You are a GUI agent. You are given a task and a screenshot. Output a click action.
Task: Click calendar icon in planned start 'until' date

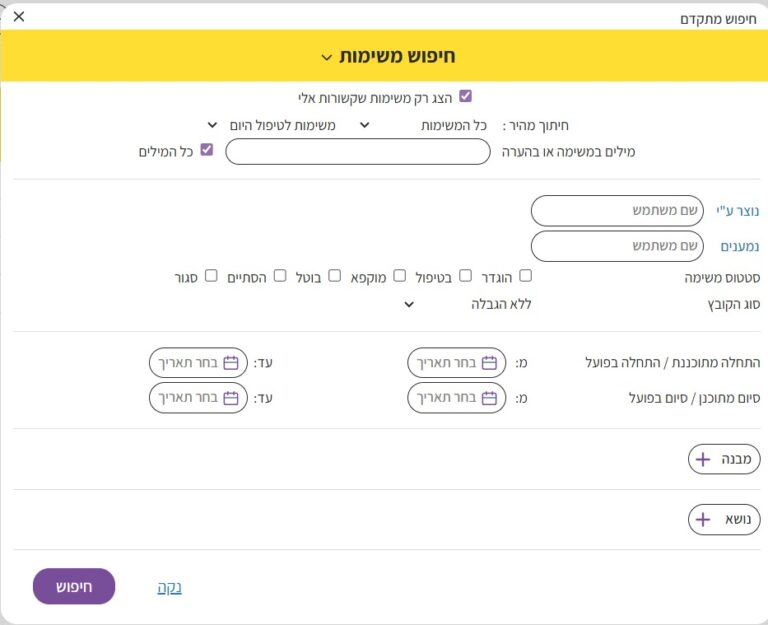231,363
